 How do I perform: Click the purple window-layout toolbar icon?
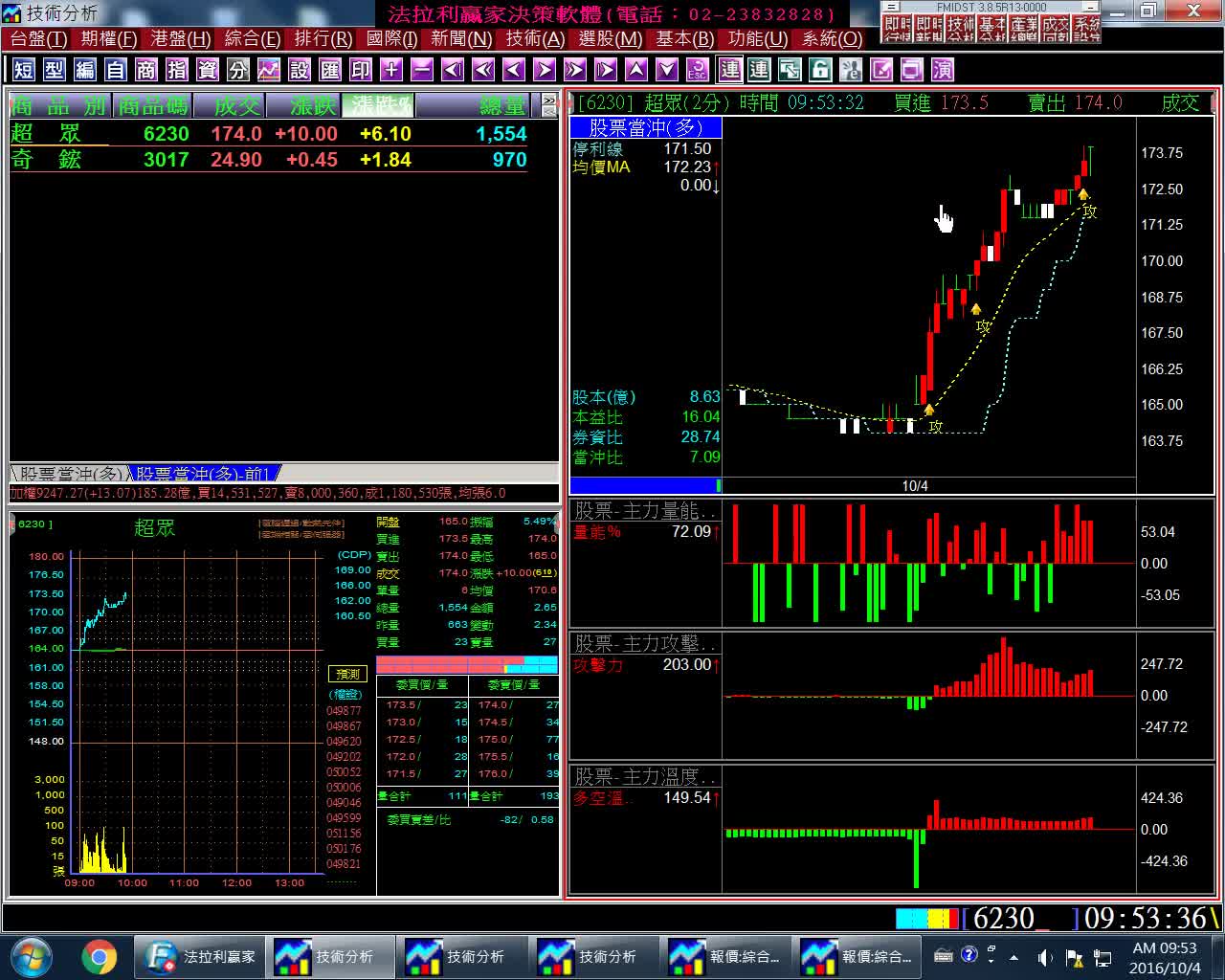pos(912,70)
